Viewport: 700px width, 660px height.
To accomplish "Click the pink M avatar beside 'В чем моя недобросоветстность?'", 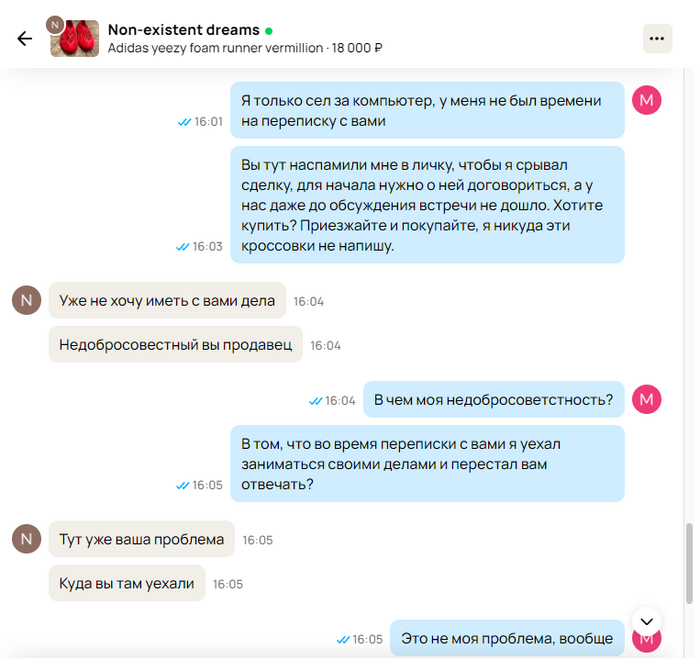I will tap(646, 399).
